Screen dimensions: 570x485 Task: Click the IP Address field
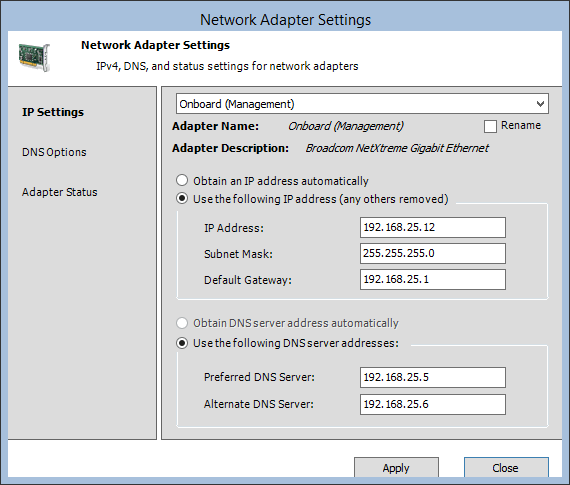point(433,228)
